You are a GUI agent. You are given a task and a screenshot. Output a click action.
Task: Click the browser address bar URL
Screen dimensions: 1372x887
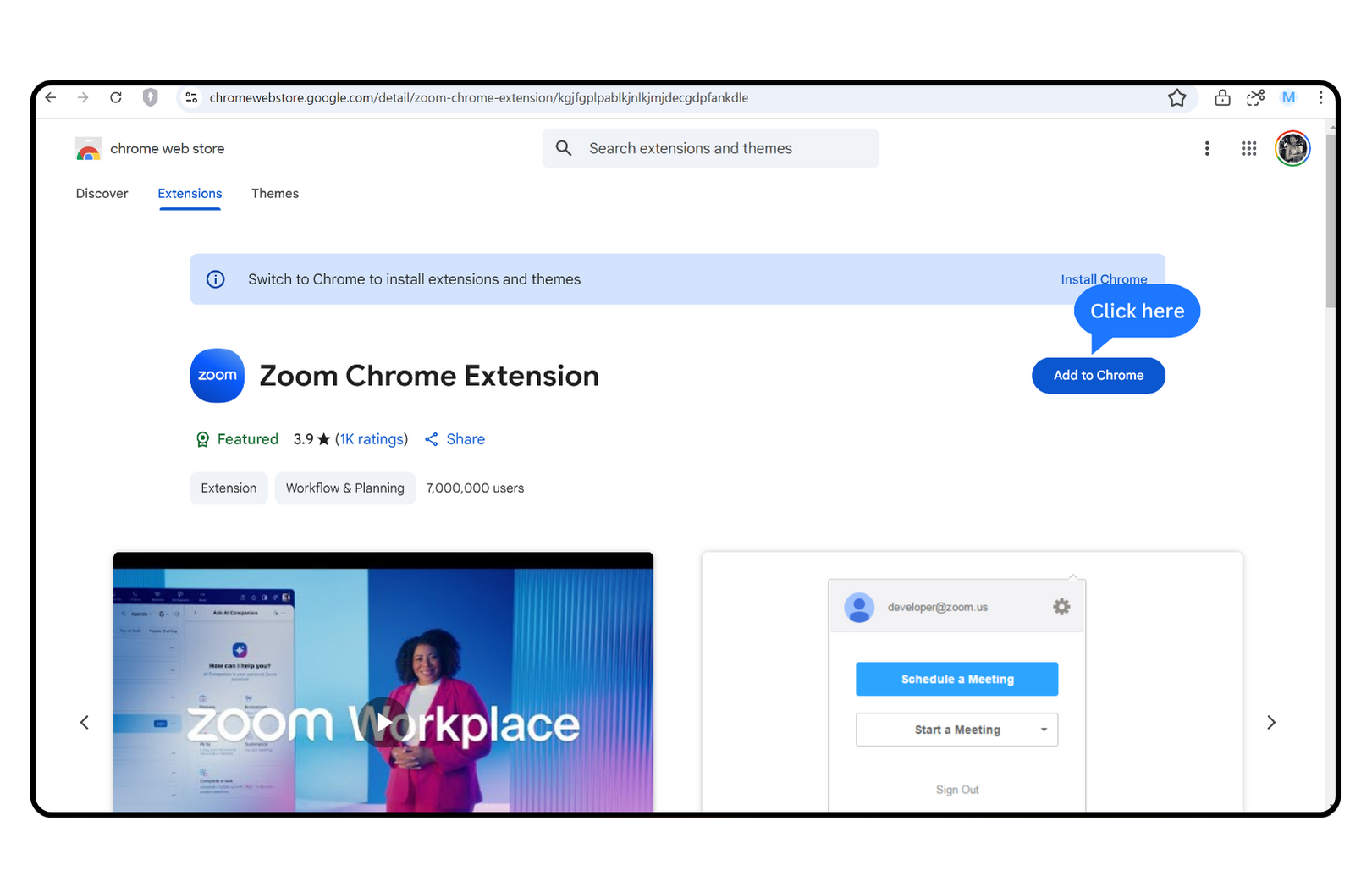(478, 97)
